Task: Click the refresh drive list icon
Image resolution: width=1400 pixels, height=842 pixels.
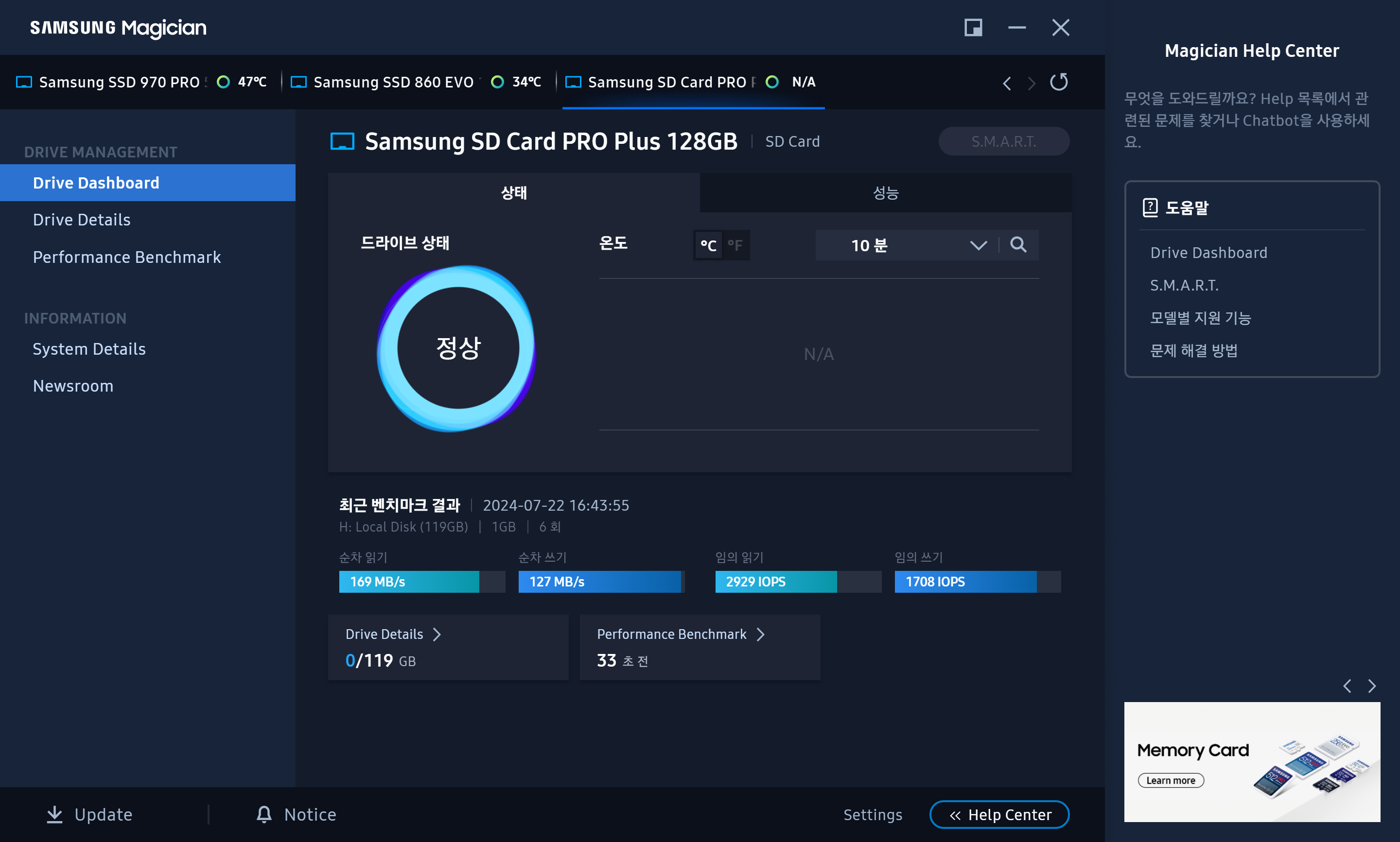Action: [x=1058, y=82]
